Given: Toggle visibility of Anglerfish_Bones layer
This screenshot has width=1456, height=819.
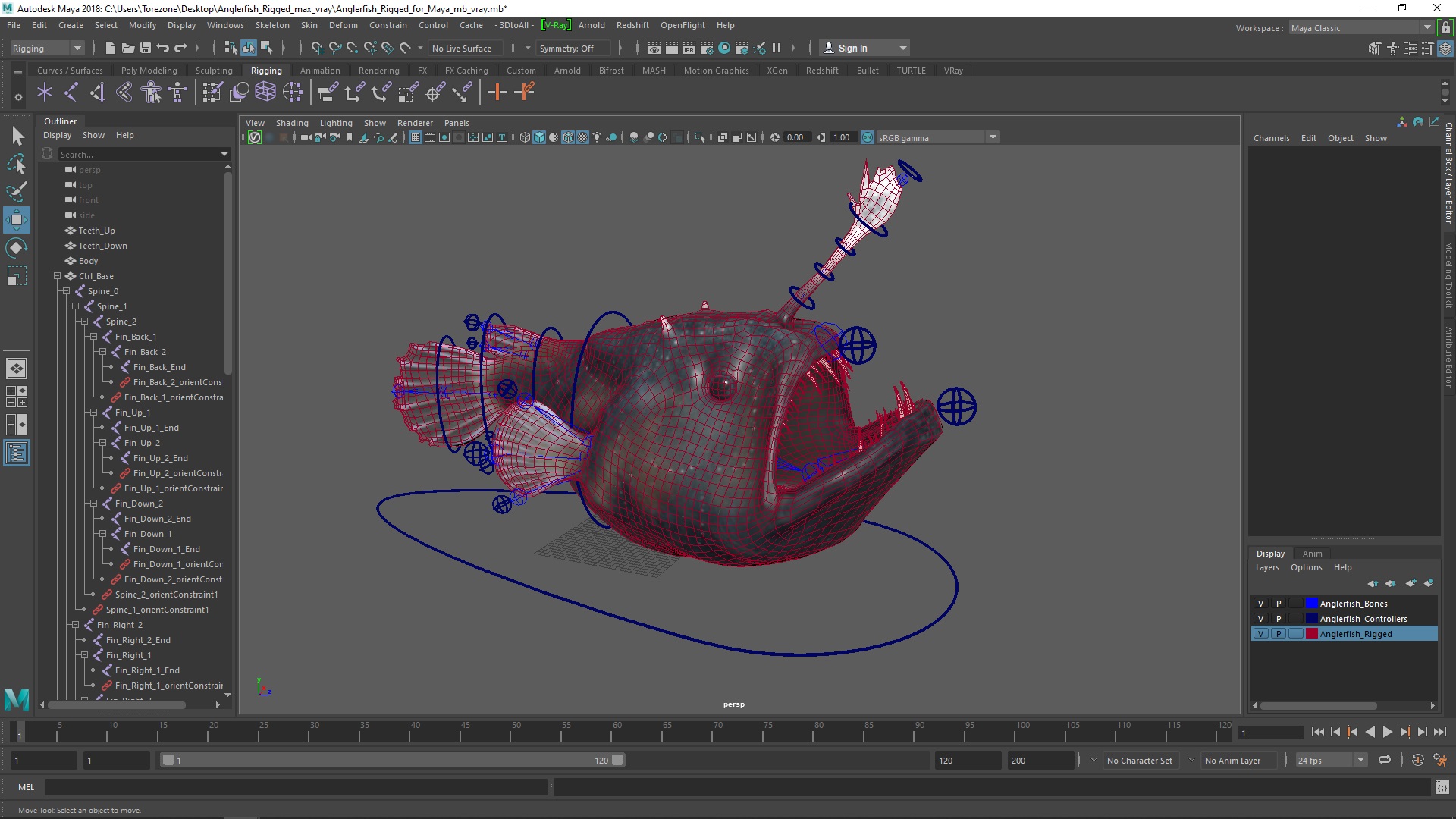Looking at the screenshot, I should (x=1260, y=603).
